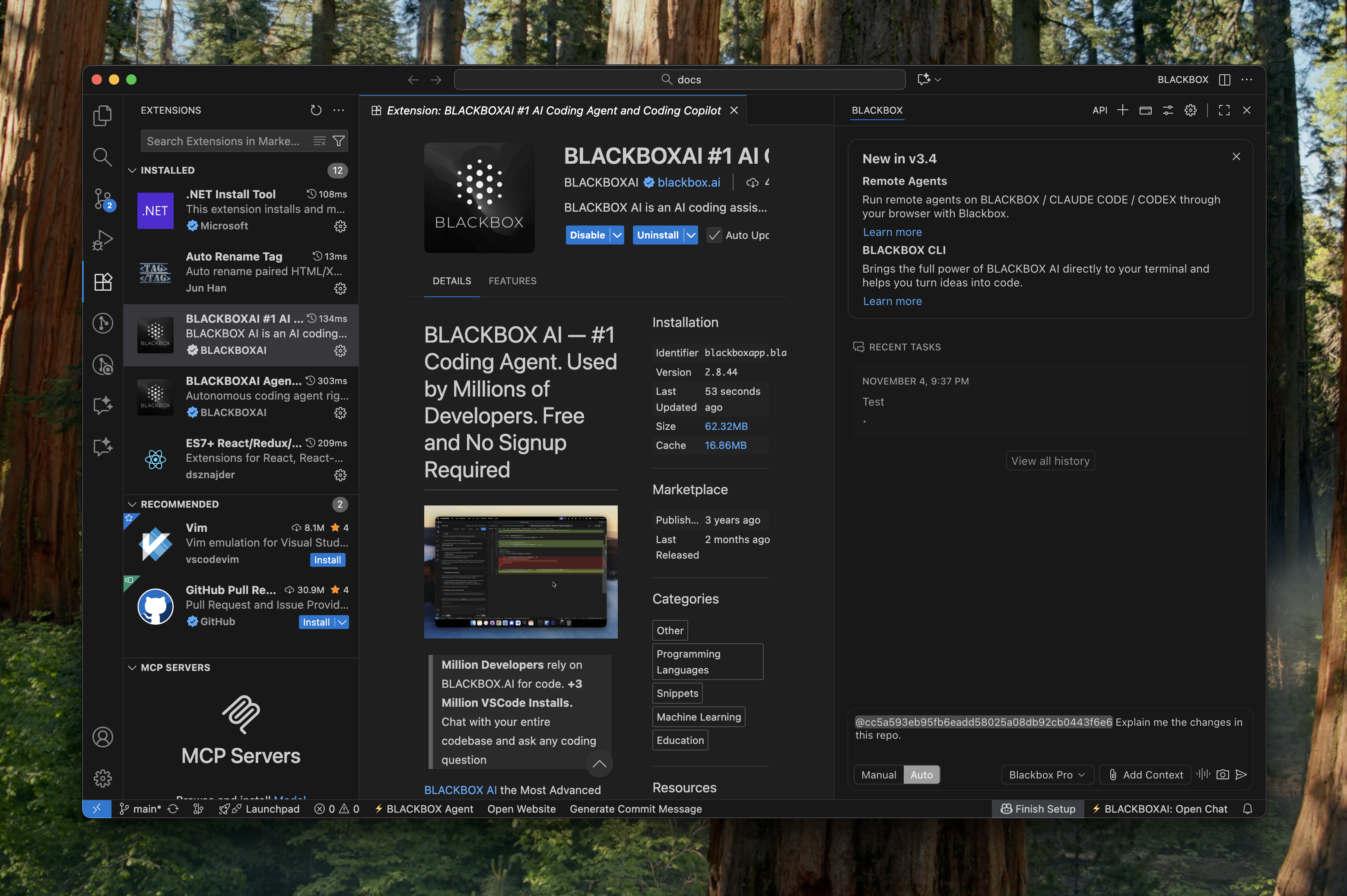Click the voice input waveform icon
Image resolution: width=1347 pixels, height=896 pixels.
(1203, 774)
